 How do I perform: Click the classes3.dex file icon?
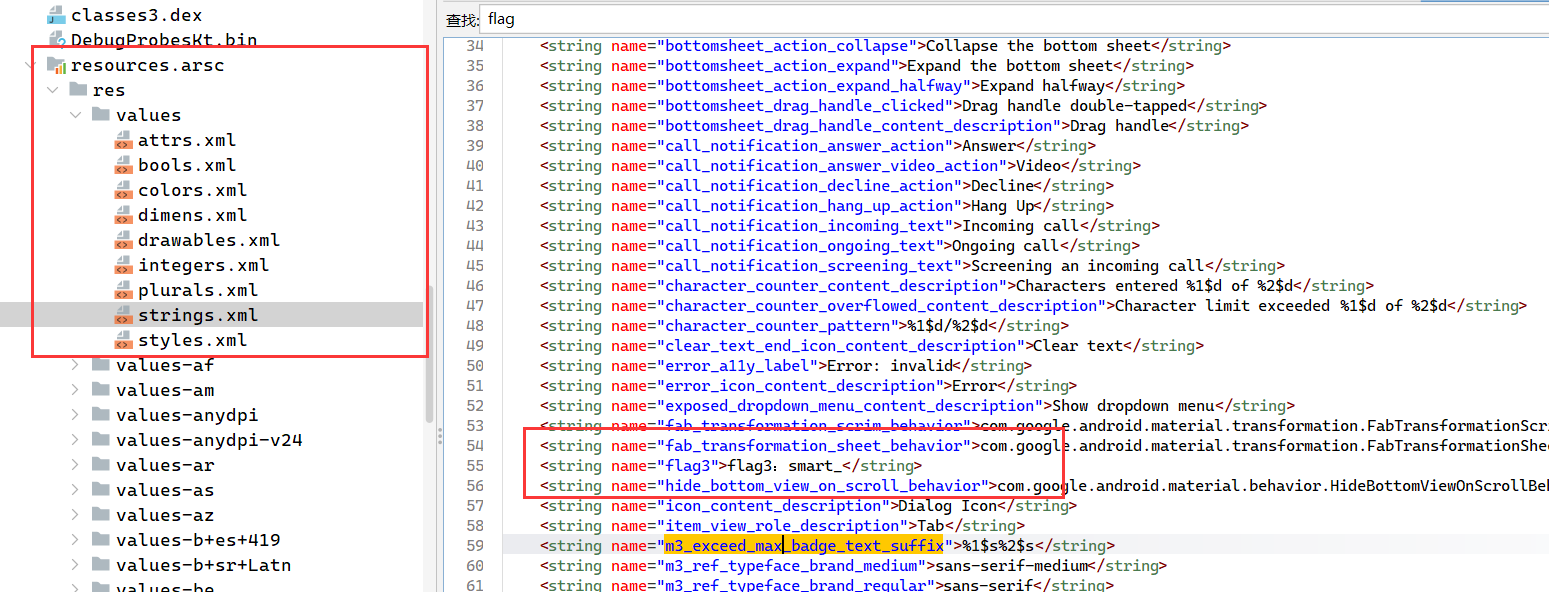point(56,15)
